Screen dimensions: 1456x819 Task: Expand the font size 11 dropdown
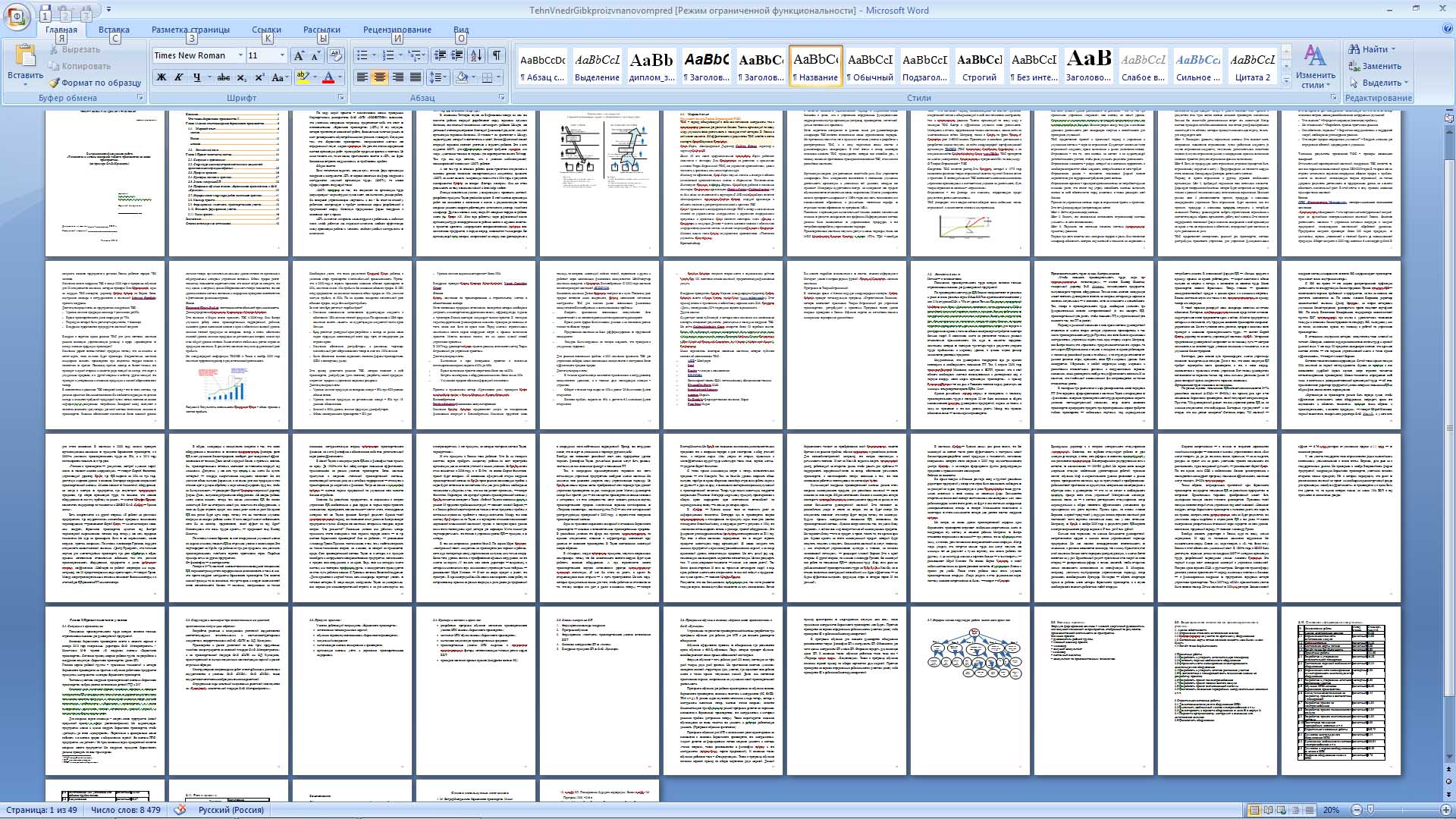[x=282, y=55]
